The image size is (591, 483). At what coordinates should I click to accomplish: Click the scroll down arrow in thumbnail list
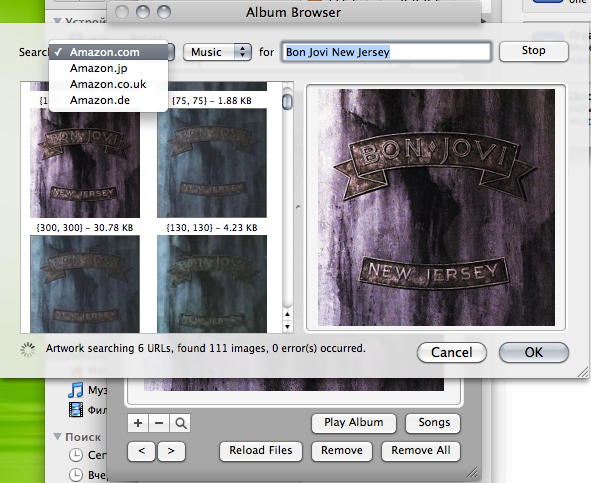tap(288, 327)
